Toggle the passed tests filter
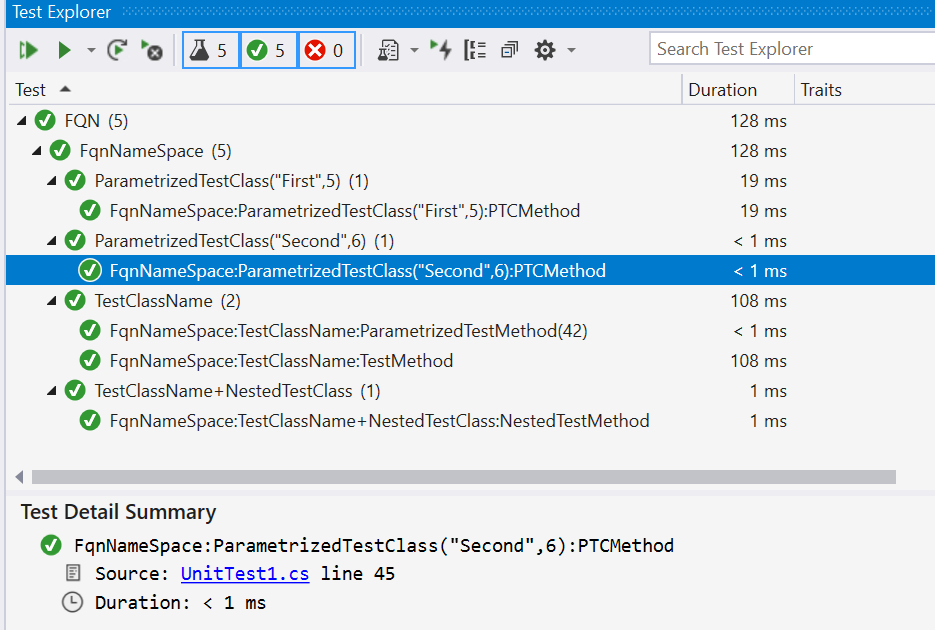Viewport: 935px width, 630px height. 268,50
